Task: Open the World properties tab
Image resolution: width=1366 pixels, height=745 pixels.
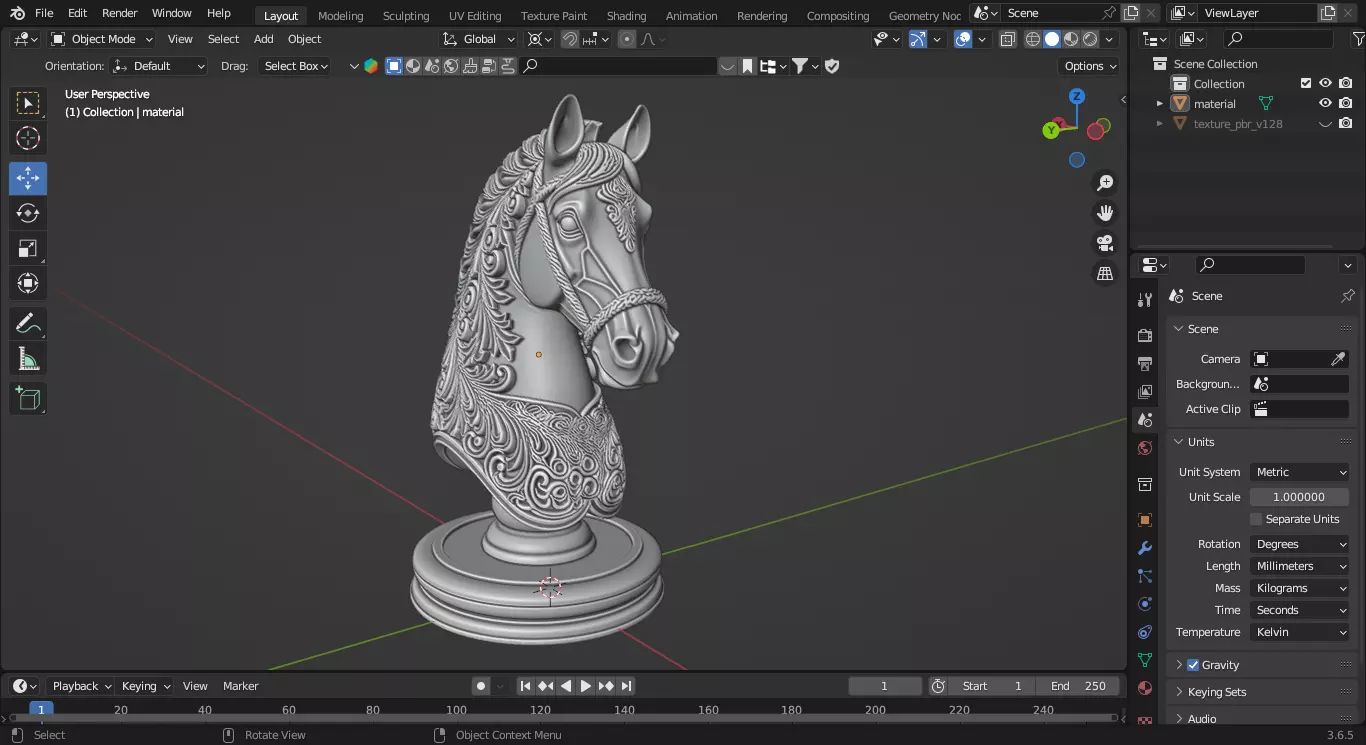Action: tap(1145, 448)
